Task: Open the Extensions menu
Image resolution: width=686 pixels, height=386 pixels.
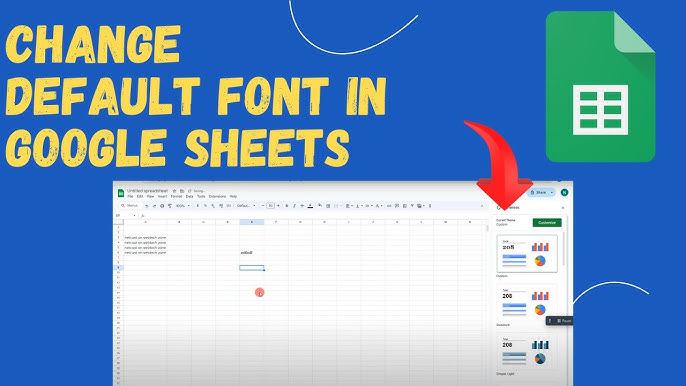Action: 217,197
